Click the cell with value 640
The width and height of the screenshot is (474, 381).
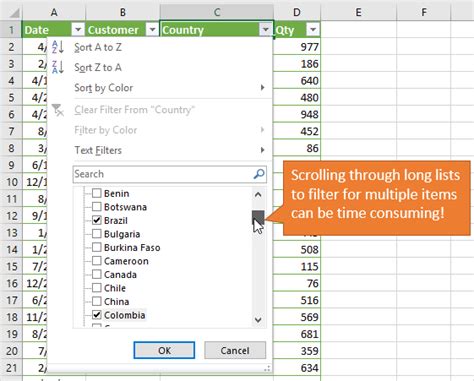297,81
